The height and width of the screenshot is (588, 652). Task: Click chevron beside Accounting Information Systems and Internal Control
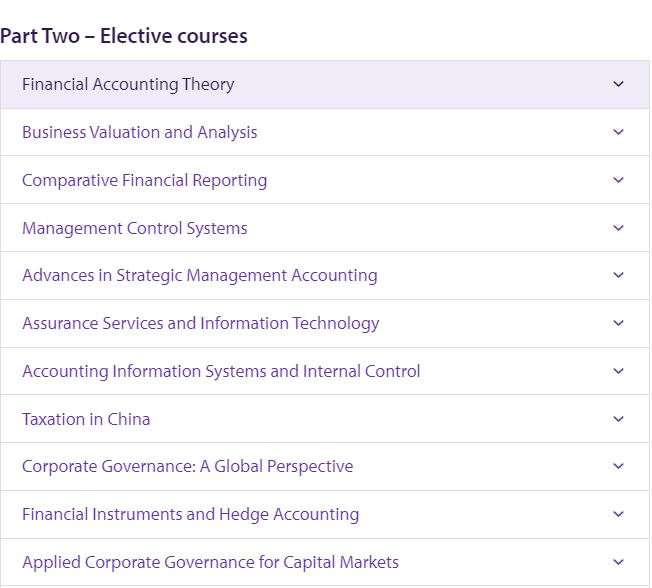[618, 371]
